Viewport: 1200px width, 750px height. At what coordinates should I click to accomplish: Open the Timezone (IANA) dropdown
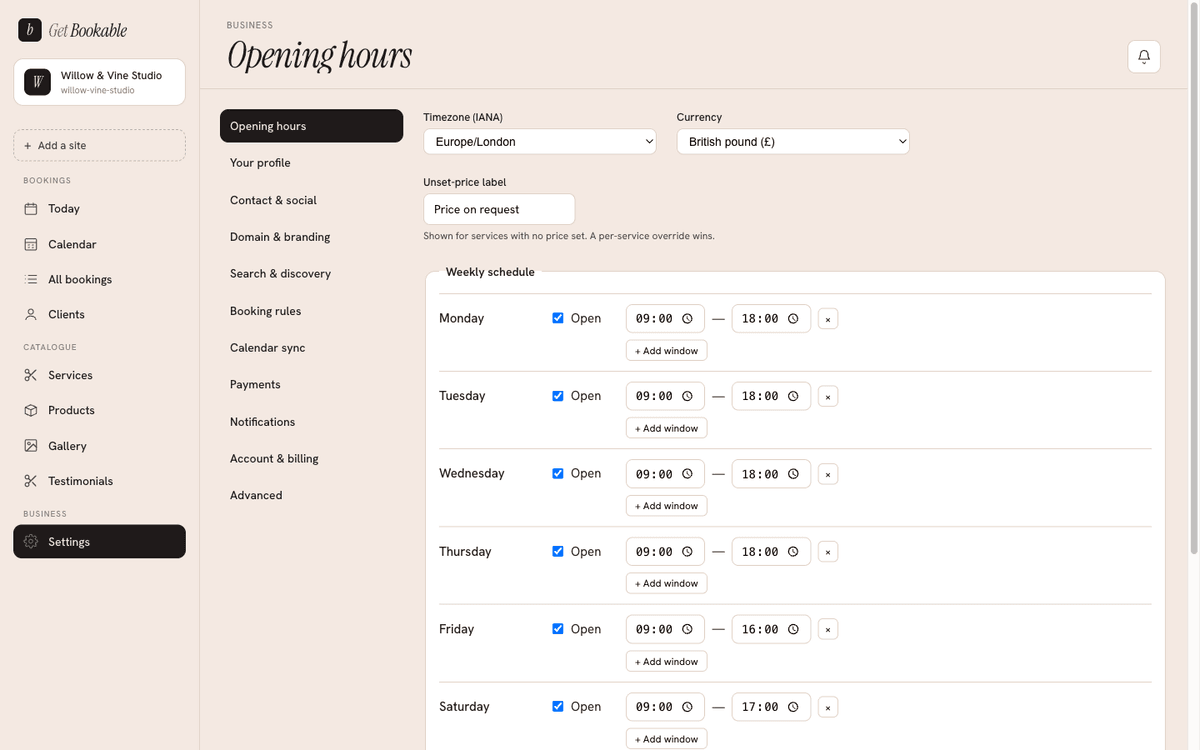tap(540, 142)
